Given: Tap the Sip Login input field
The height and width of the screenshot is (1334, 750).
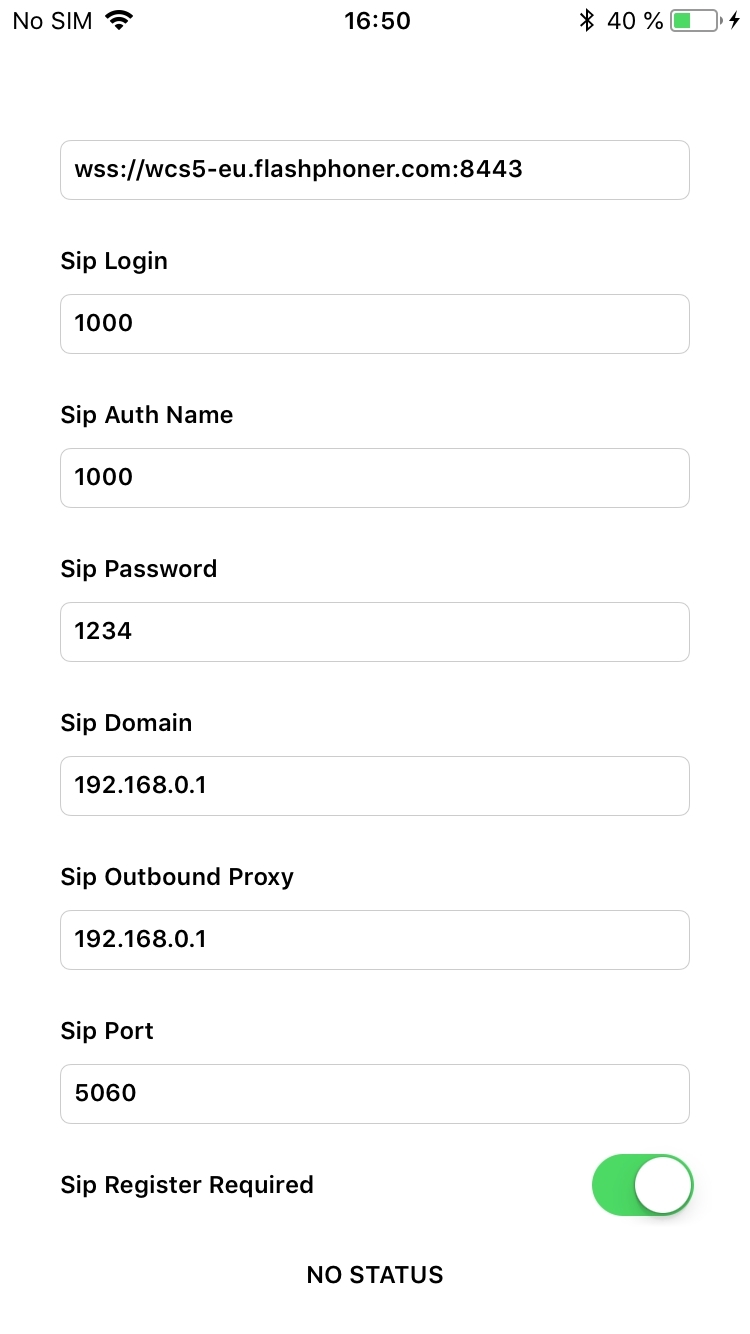Looking at the screenshot, I should tap(375, 324).
